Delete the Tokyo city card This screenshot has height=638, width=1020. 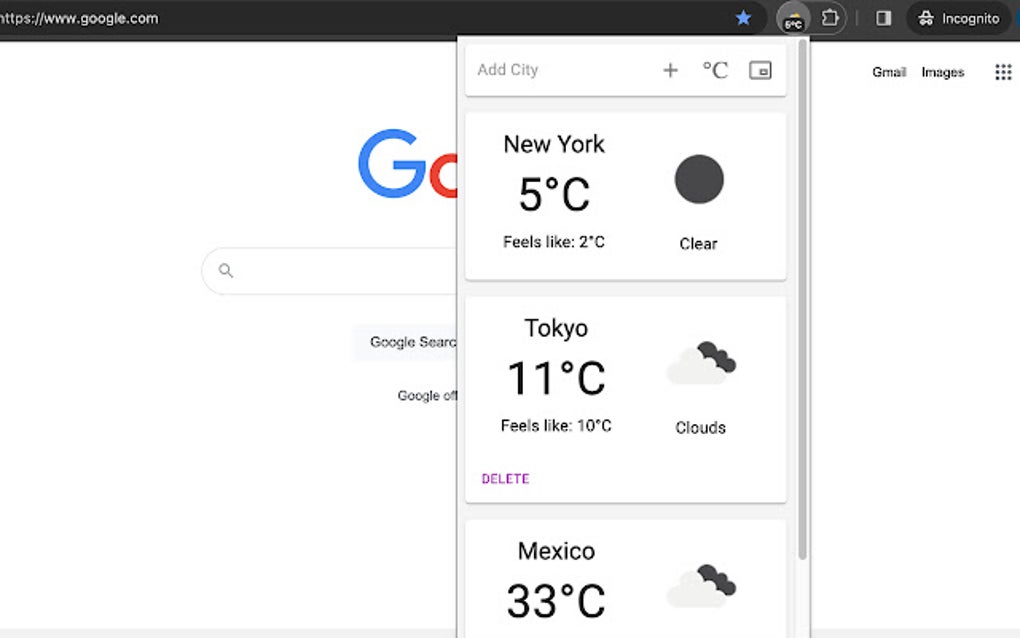tap(504, 478)
